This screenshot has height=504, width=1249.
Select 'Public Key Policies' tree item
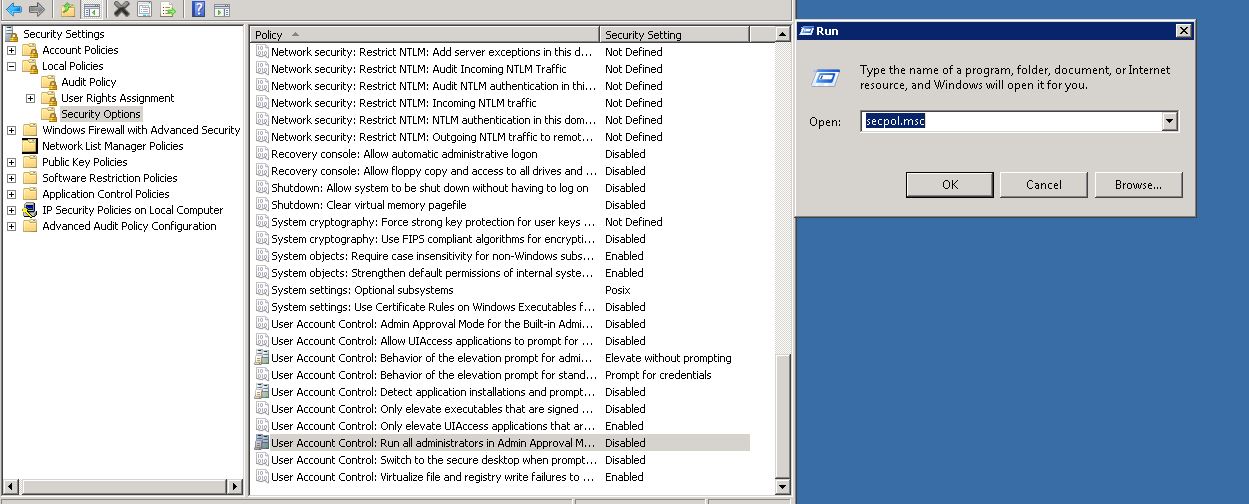pos(85,162)
